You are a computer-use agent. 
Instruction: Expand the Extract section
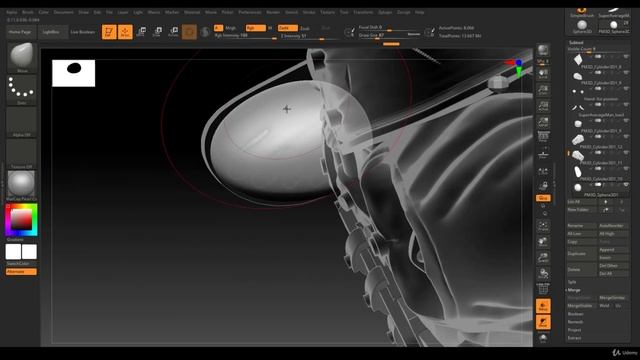(x=574, y=338)
